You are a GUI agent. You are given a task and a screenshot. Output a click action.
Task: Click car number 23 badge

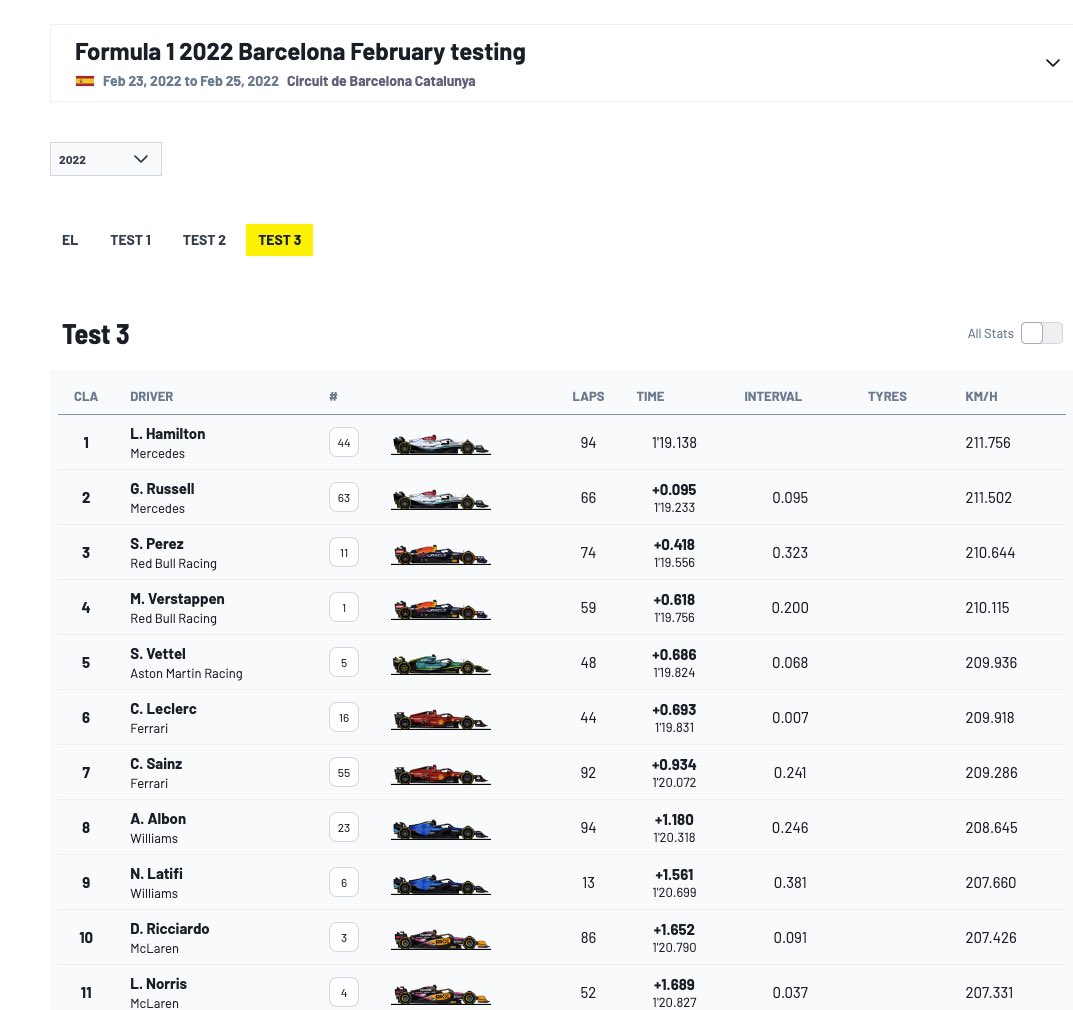pos(344,827)
